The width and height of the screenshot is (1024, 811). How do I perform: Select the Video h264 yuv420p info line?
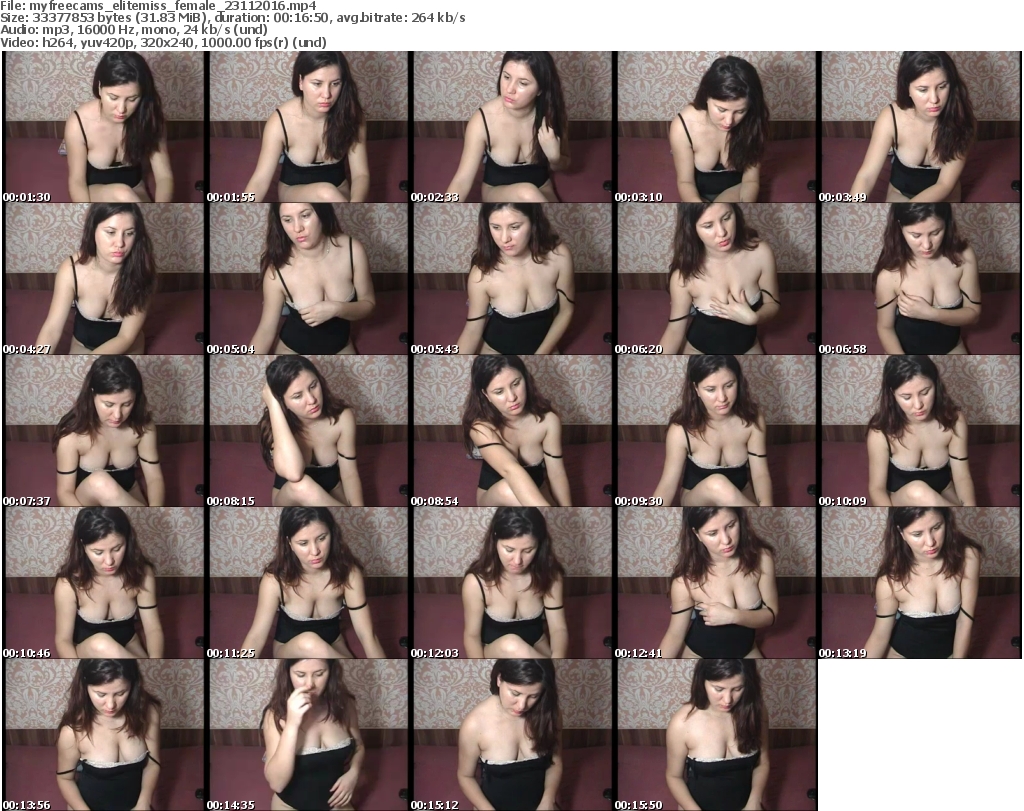[163, 42]
